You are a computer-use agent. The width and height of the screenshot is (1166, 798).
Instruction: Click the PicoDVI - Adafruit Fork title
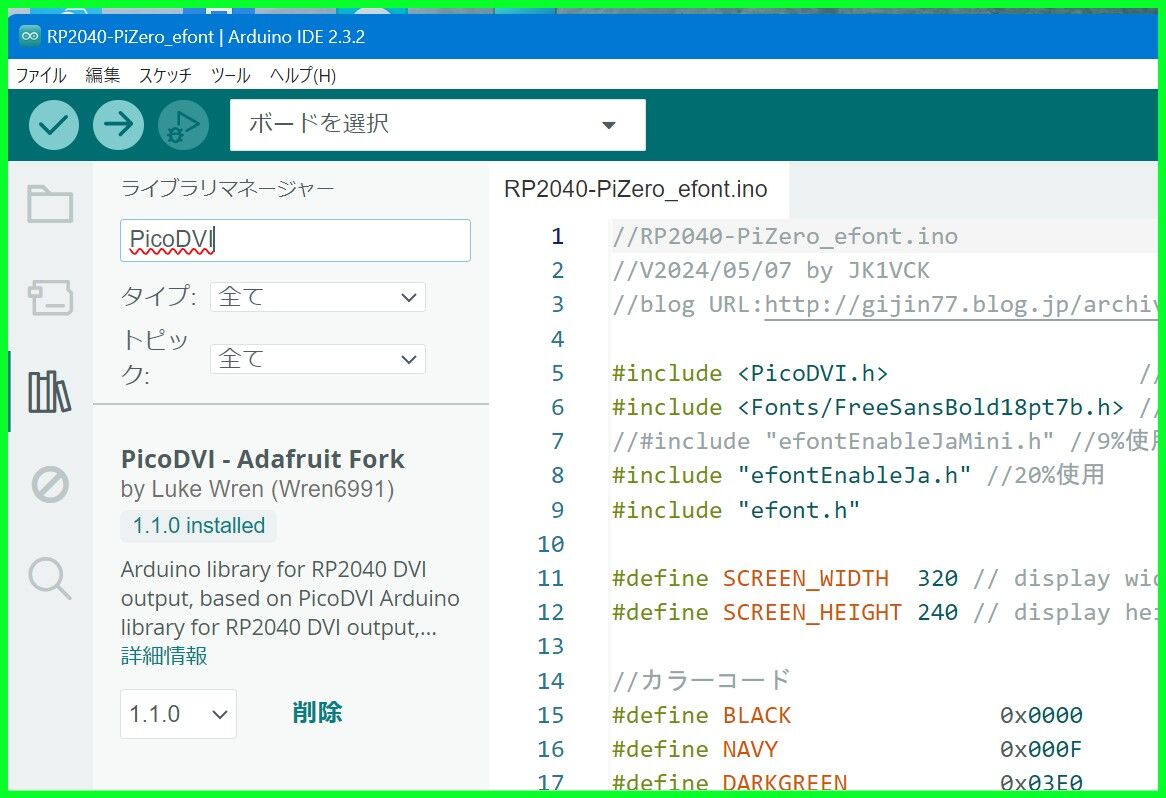(x=262, y=459)
